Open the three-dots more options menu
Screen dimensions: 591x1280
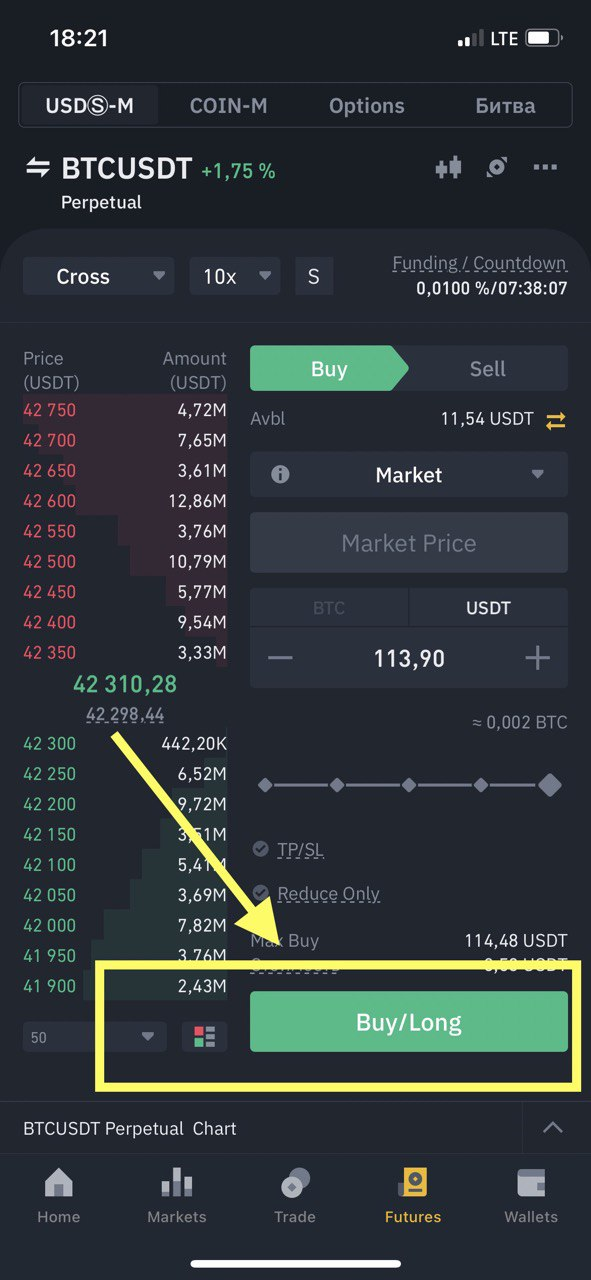pos(545,168)
